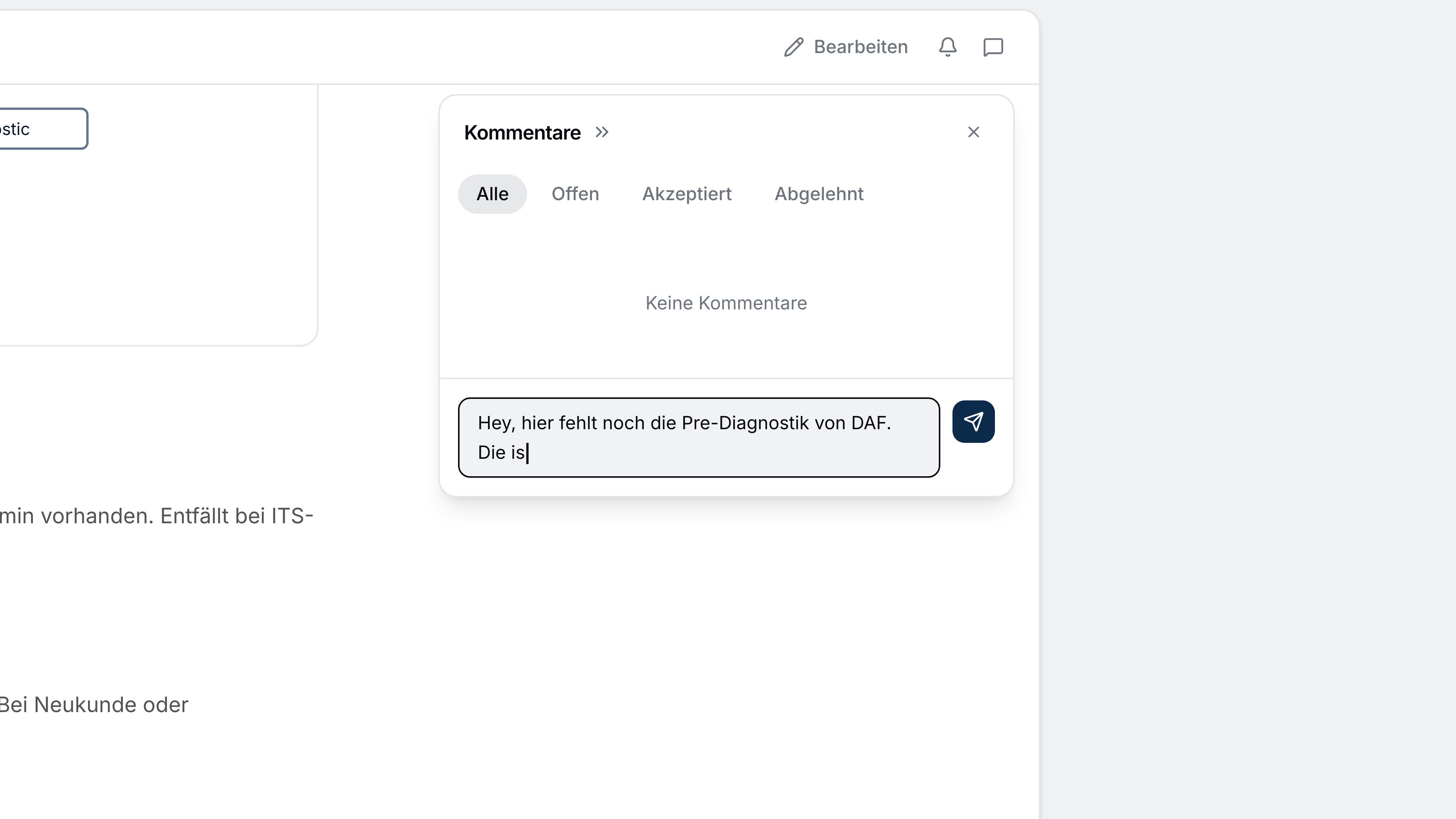Click the X icon on comments panel
The width and height of the screenshot is (1456, 819).
point(974,132)
